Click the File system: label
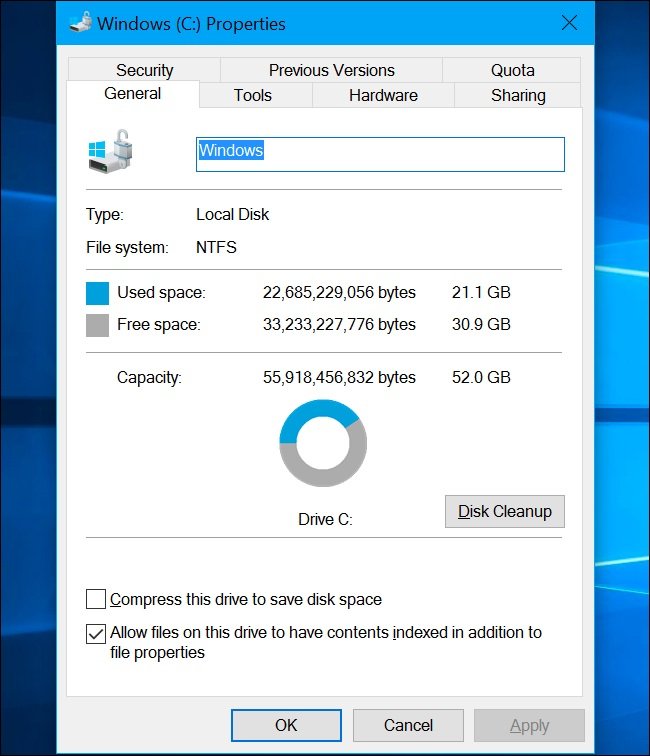 pos(127,247)
